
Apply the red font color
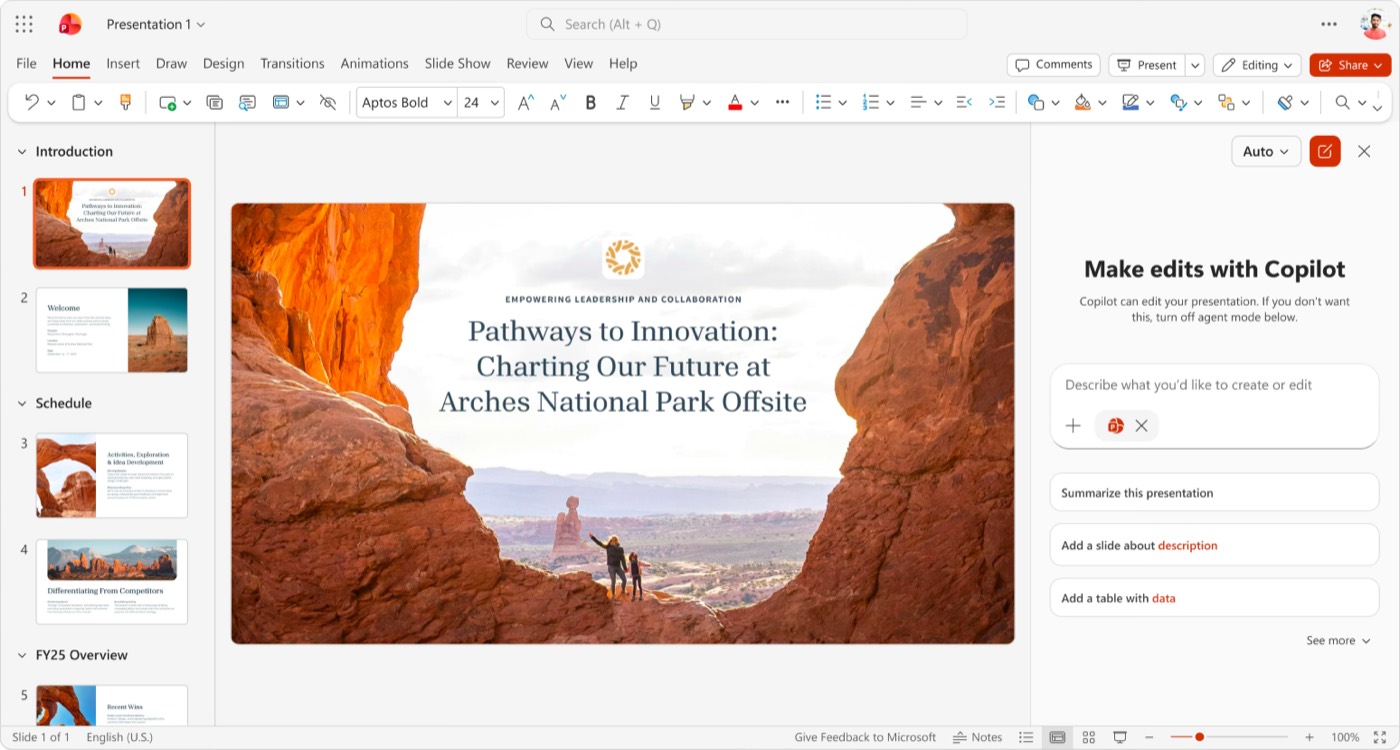point(735,102)
